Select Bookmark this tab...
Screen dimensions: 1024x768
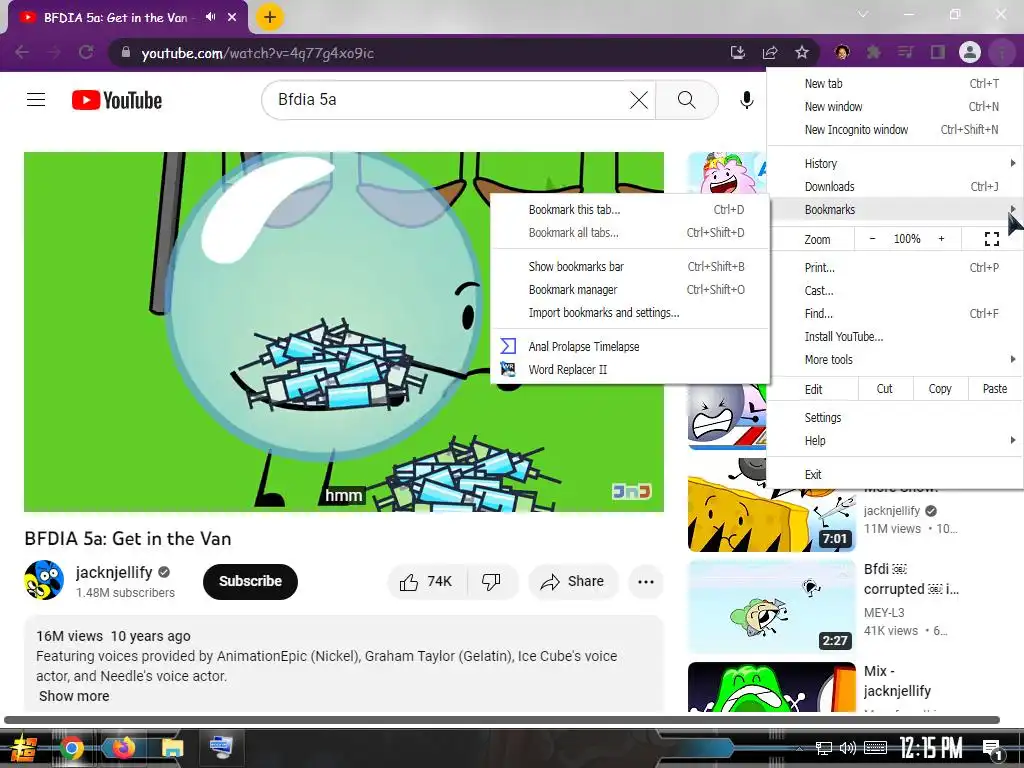tap(630, 210)
